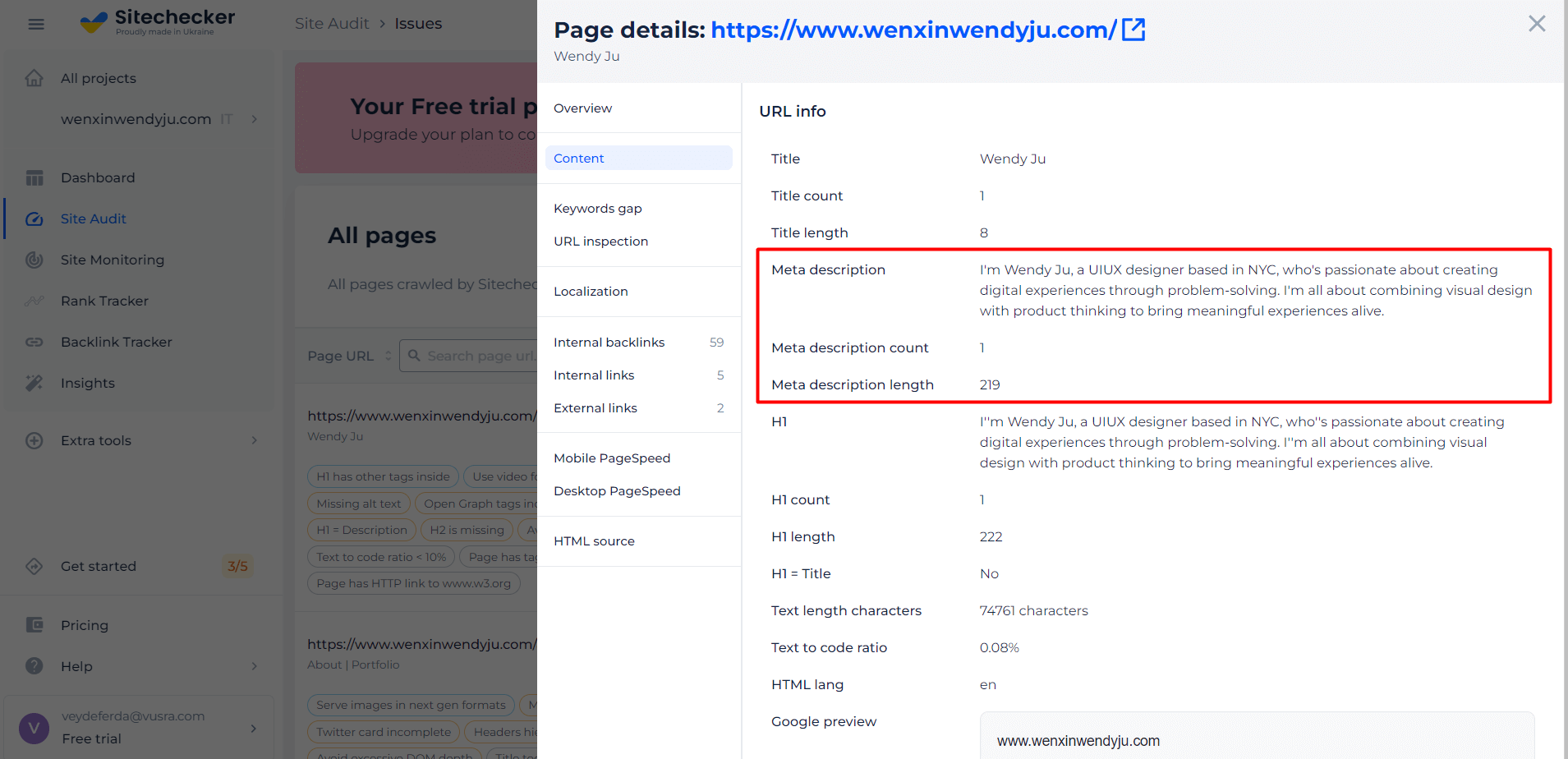Click the Get started diamond icon
The image size is (1568, 759).
pos(34,566)
